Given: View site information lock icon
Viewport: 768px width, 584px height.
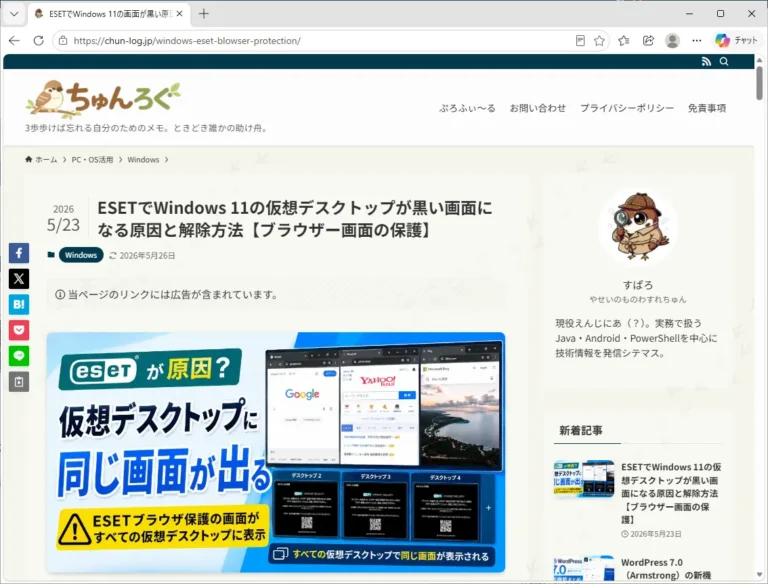Looking at the screenshot, I should click(x=63, y=41).
